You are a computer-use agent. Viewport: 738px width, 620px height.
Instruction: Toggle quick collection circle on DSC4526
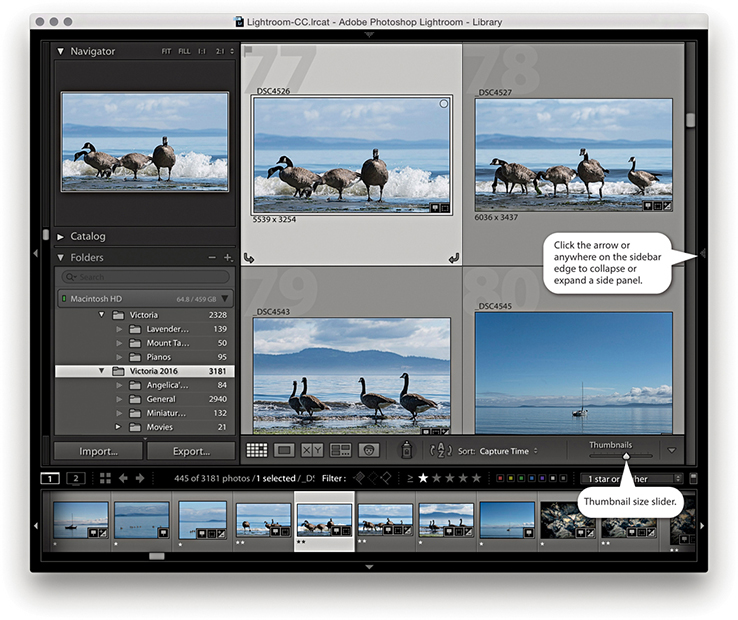pyautogui.click(x=443, y=104)
